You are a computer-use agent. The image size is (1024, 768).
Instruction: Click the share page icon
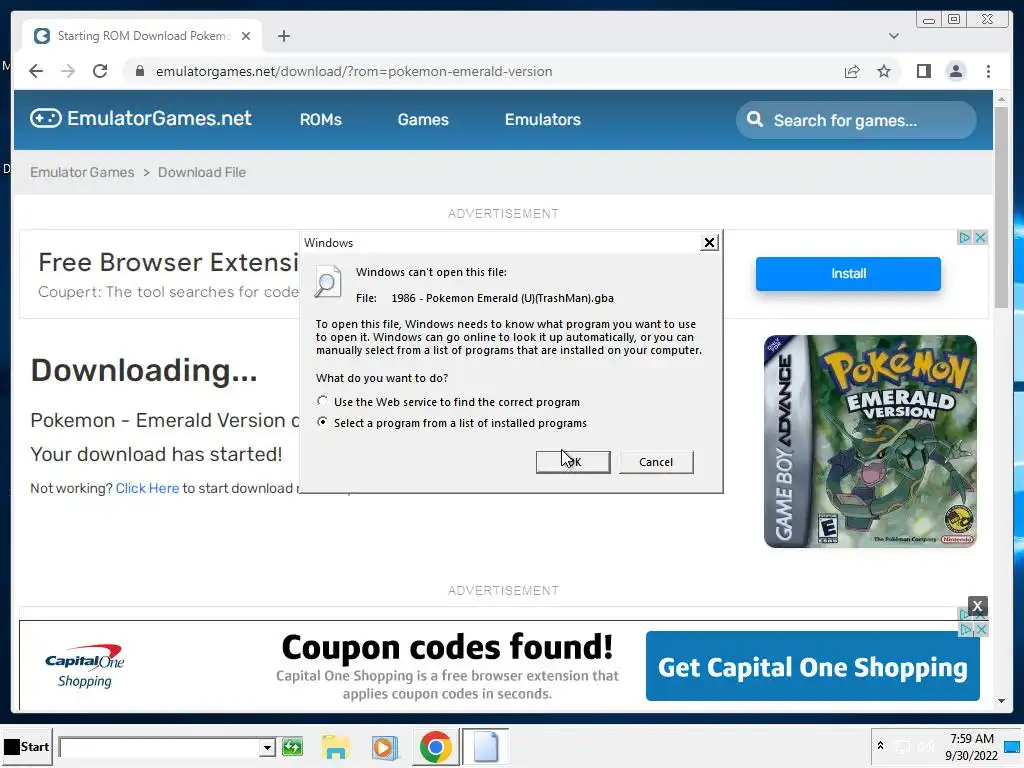852,71
